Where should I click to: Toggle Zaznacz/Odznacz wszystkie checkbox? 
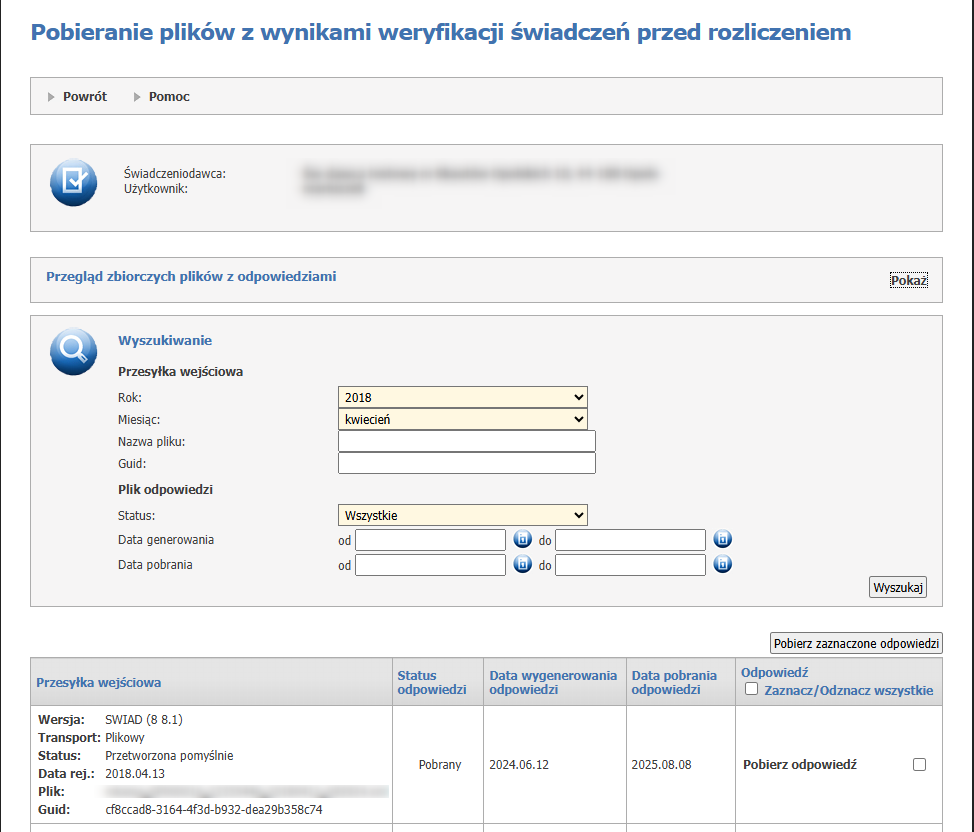[x=752, y=689]
